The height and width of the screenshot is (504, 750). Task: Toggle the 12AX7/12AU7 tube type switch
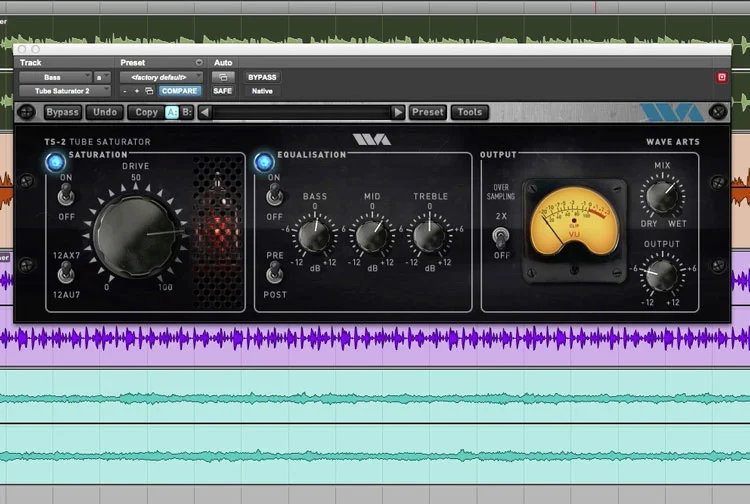click(x=66, y=274)
